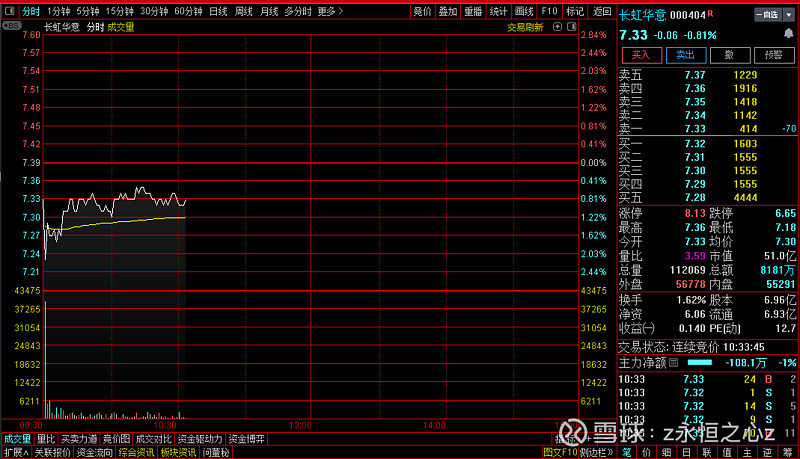
Task: Select the 竞价图 indicator tab
Action: [116, 439]
